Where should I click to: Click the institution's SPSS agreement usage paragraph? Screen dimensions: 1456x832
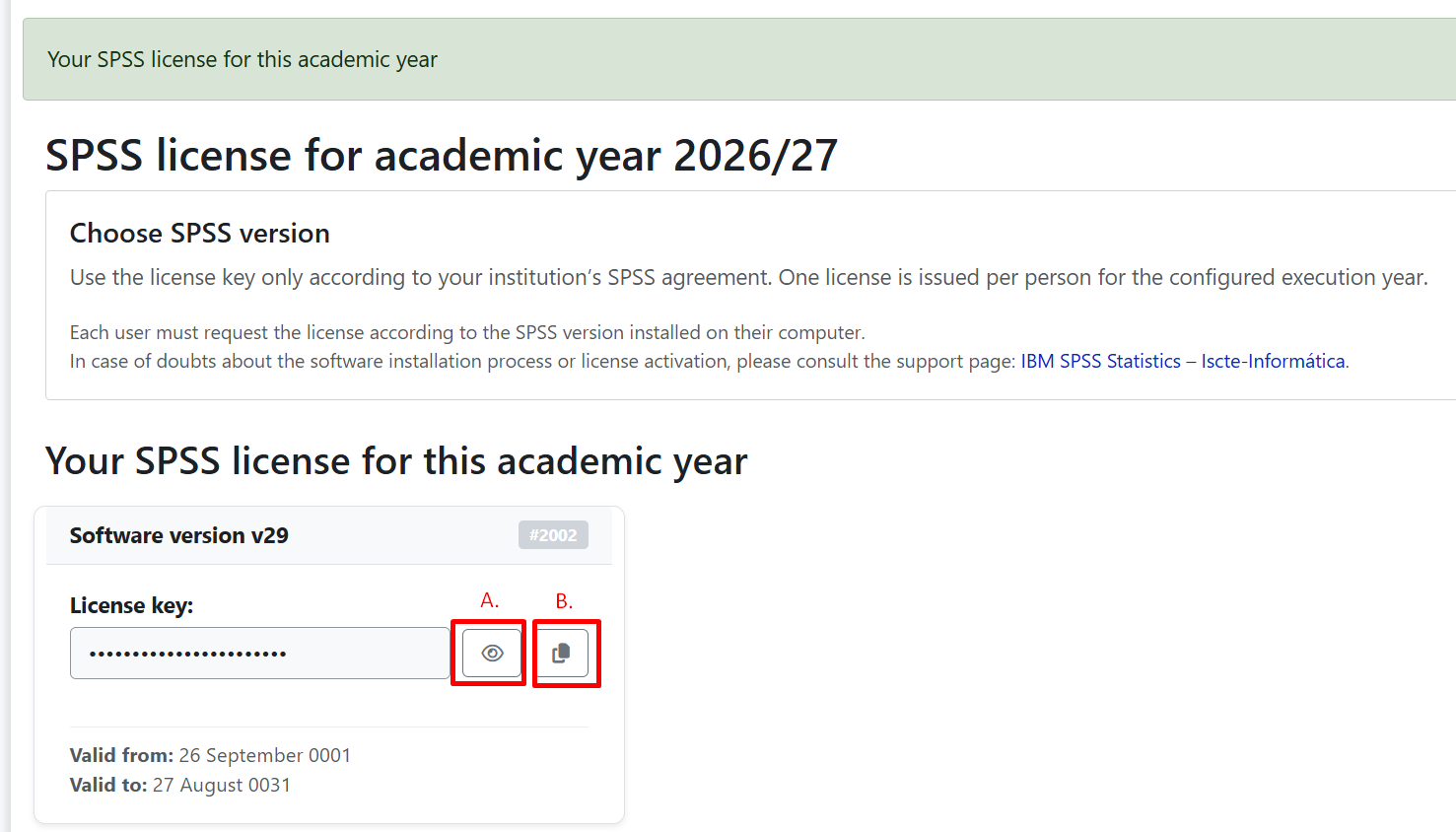749,278
